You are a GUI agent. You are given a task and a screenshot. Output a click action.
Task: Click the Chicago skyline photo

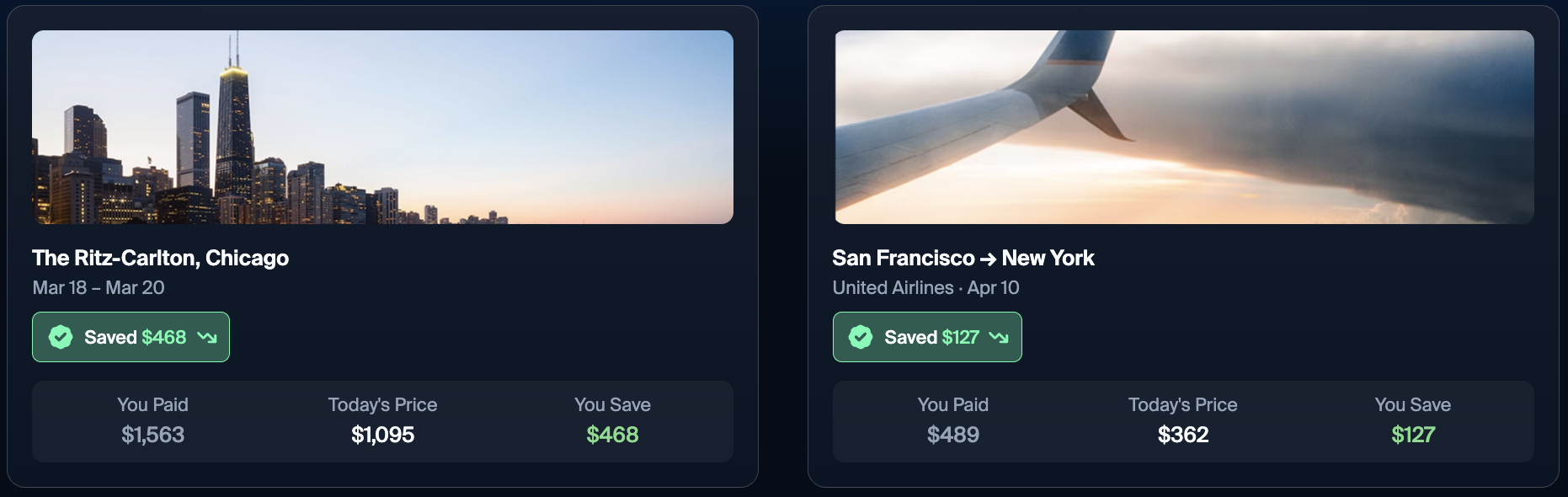coord(383,128)
